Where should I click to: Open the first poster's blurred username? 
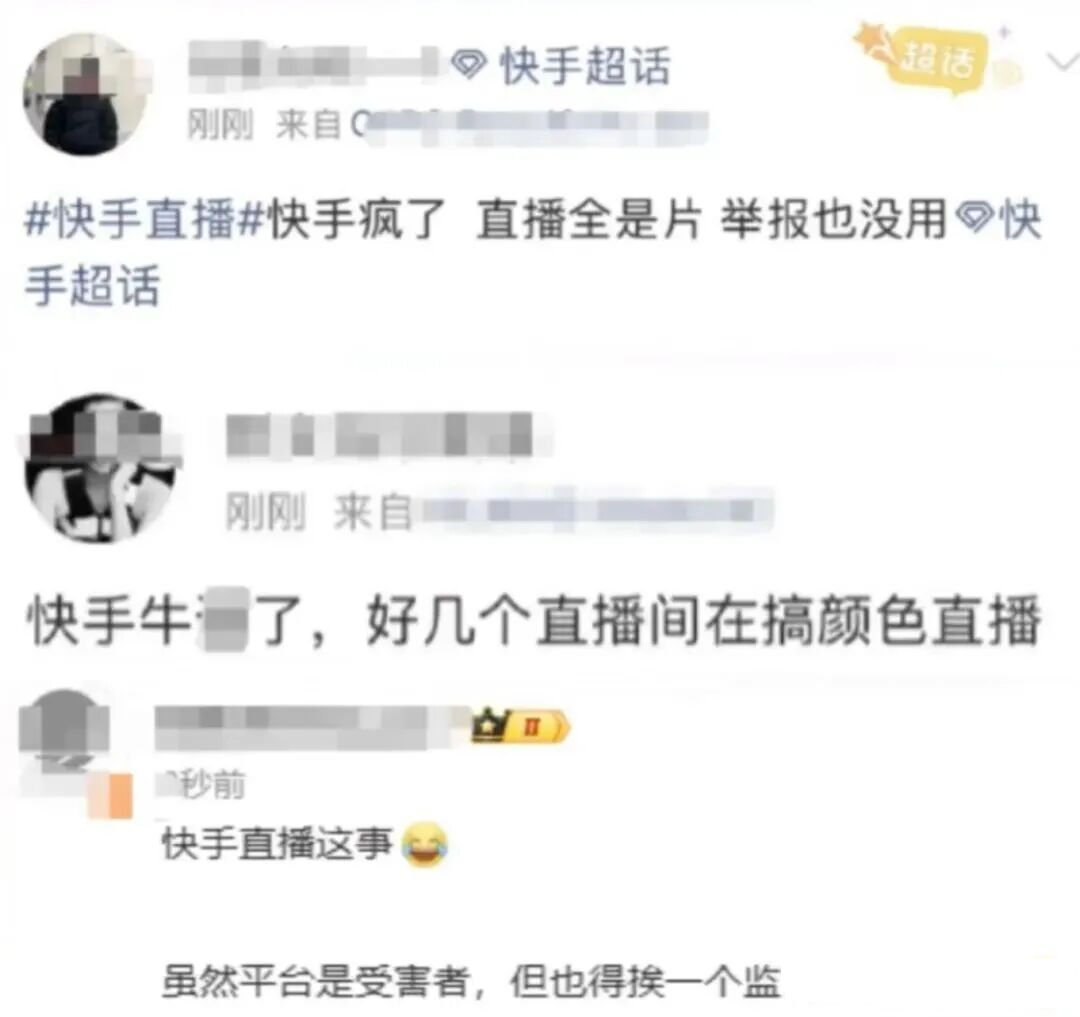[313, 65]
